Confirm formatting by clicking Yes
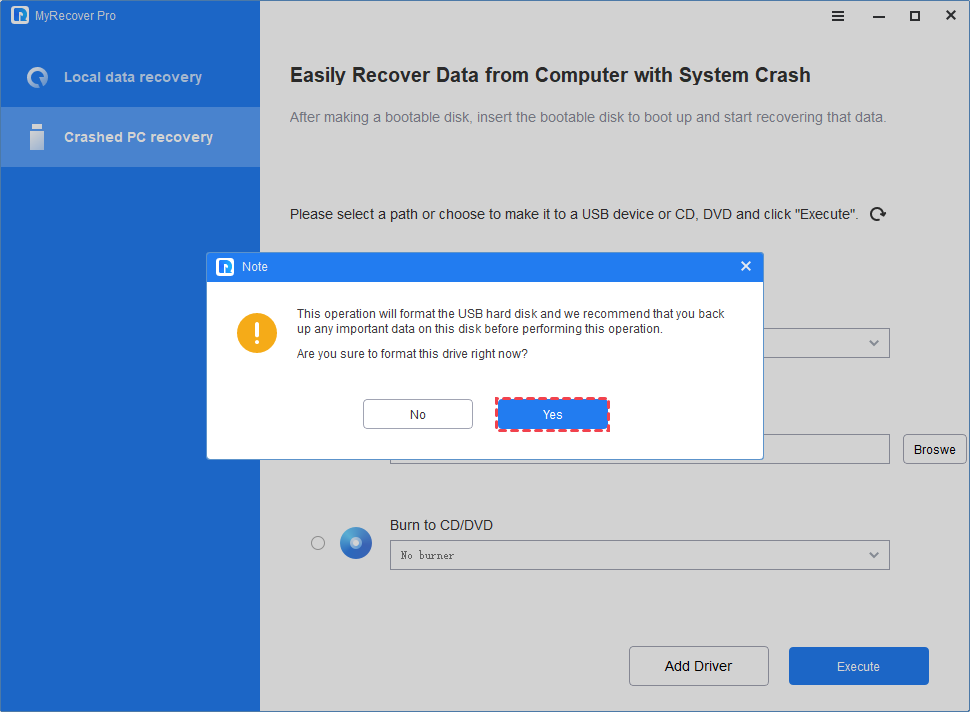Image resolution: width=970 pixels, height=712 pixels. (x=553, y=414)
